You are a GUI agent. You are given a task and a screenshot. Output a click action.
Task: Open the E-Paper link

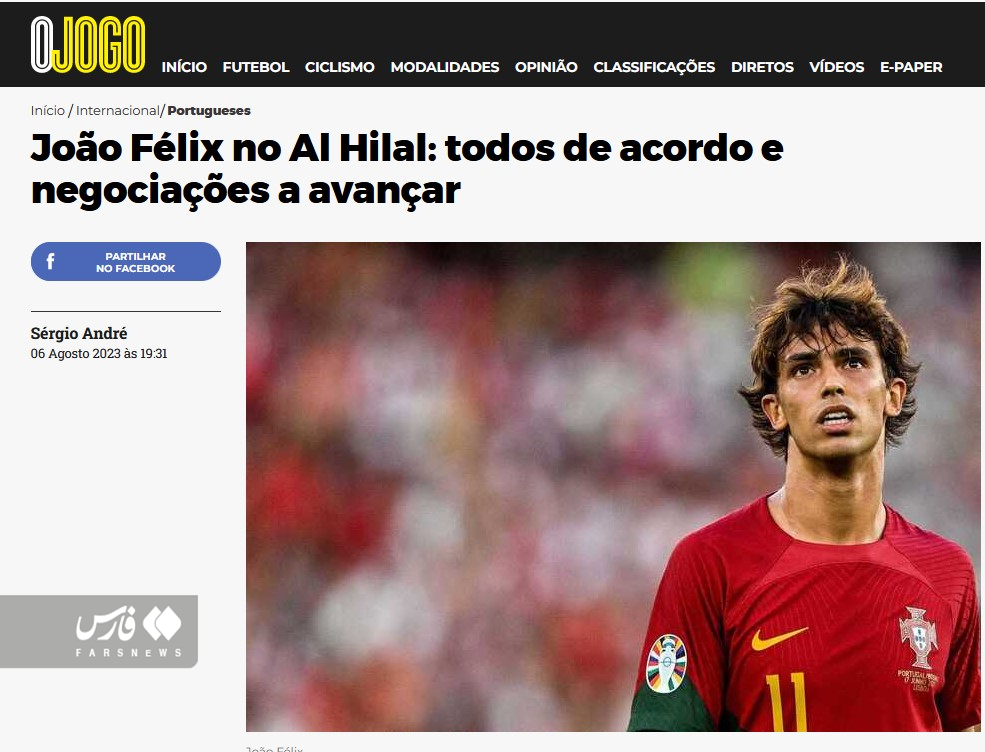point(911,67)
